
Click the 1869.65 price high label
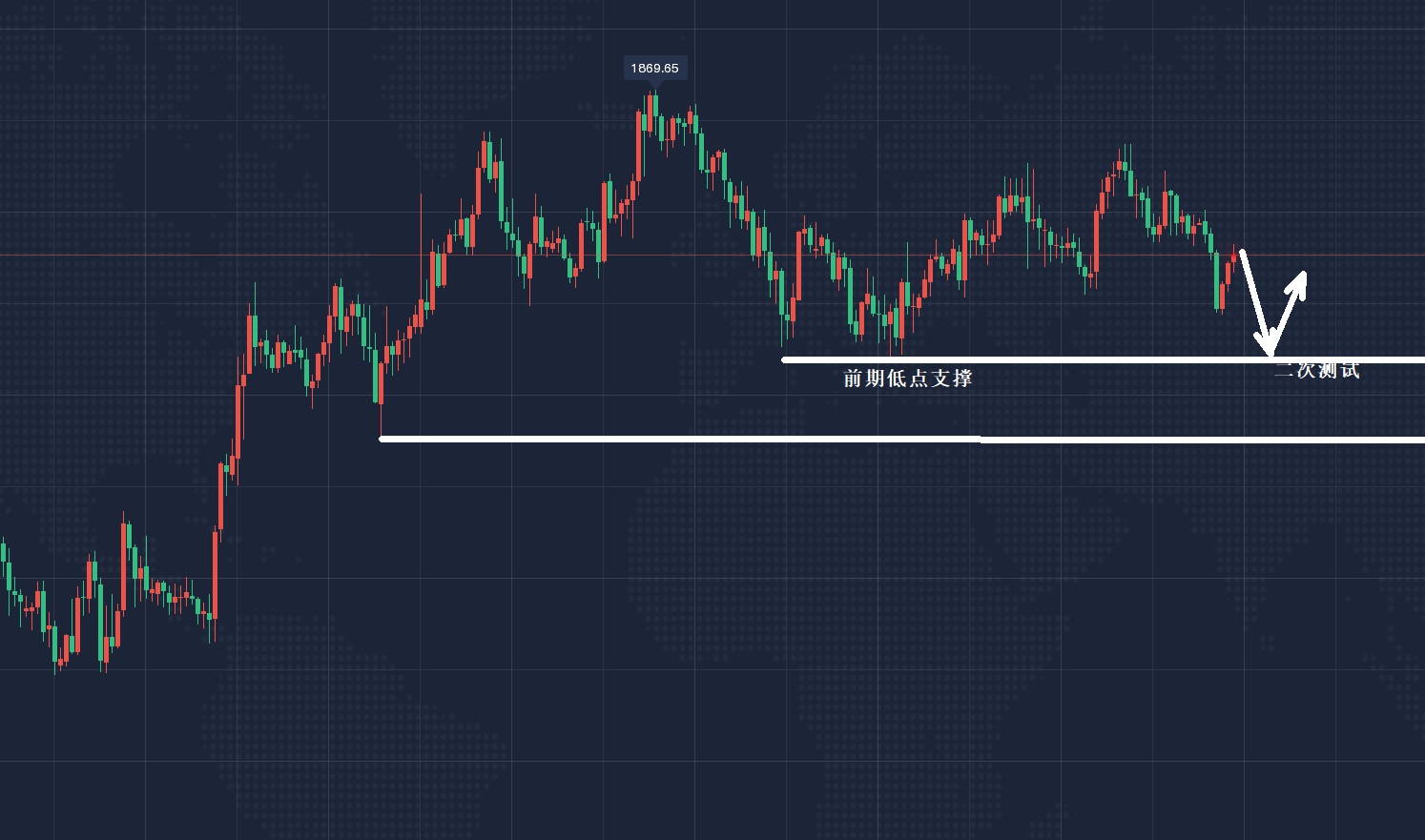(x=654, y=68)
